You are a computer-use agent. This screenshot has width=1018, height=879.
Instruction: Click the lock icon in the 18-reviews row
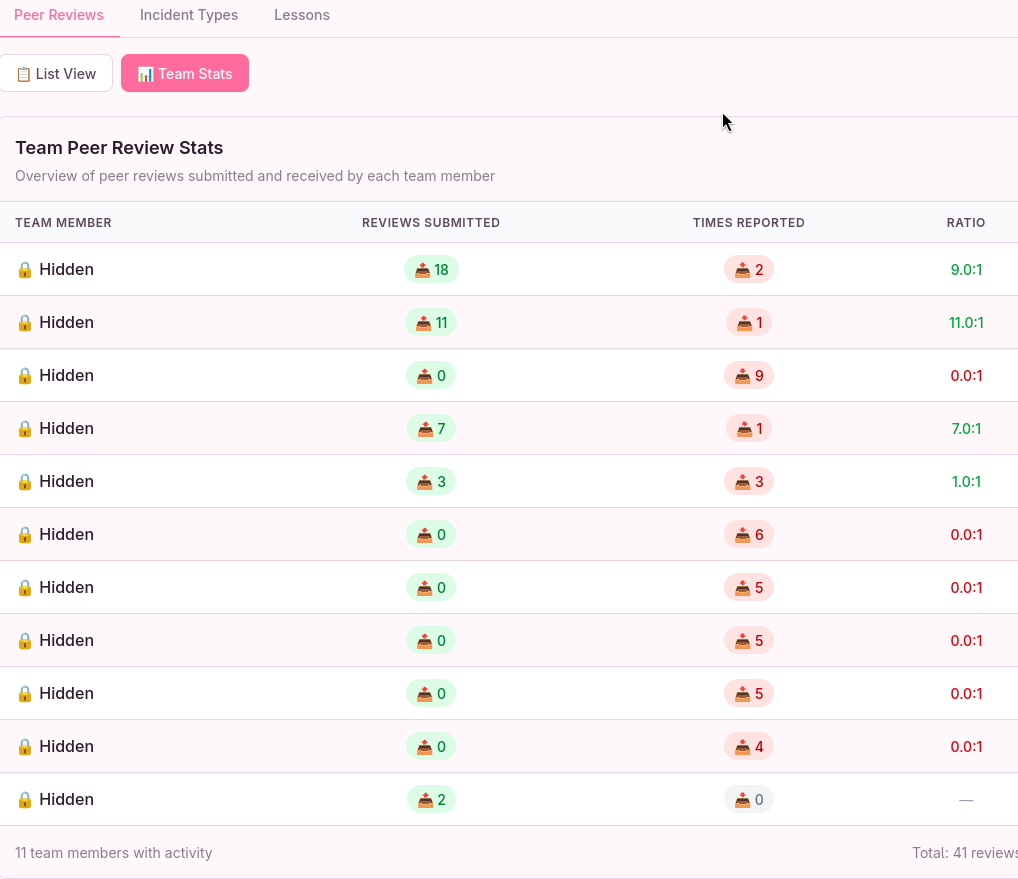[25, 269]
